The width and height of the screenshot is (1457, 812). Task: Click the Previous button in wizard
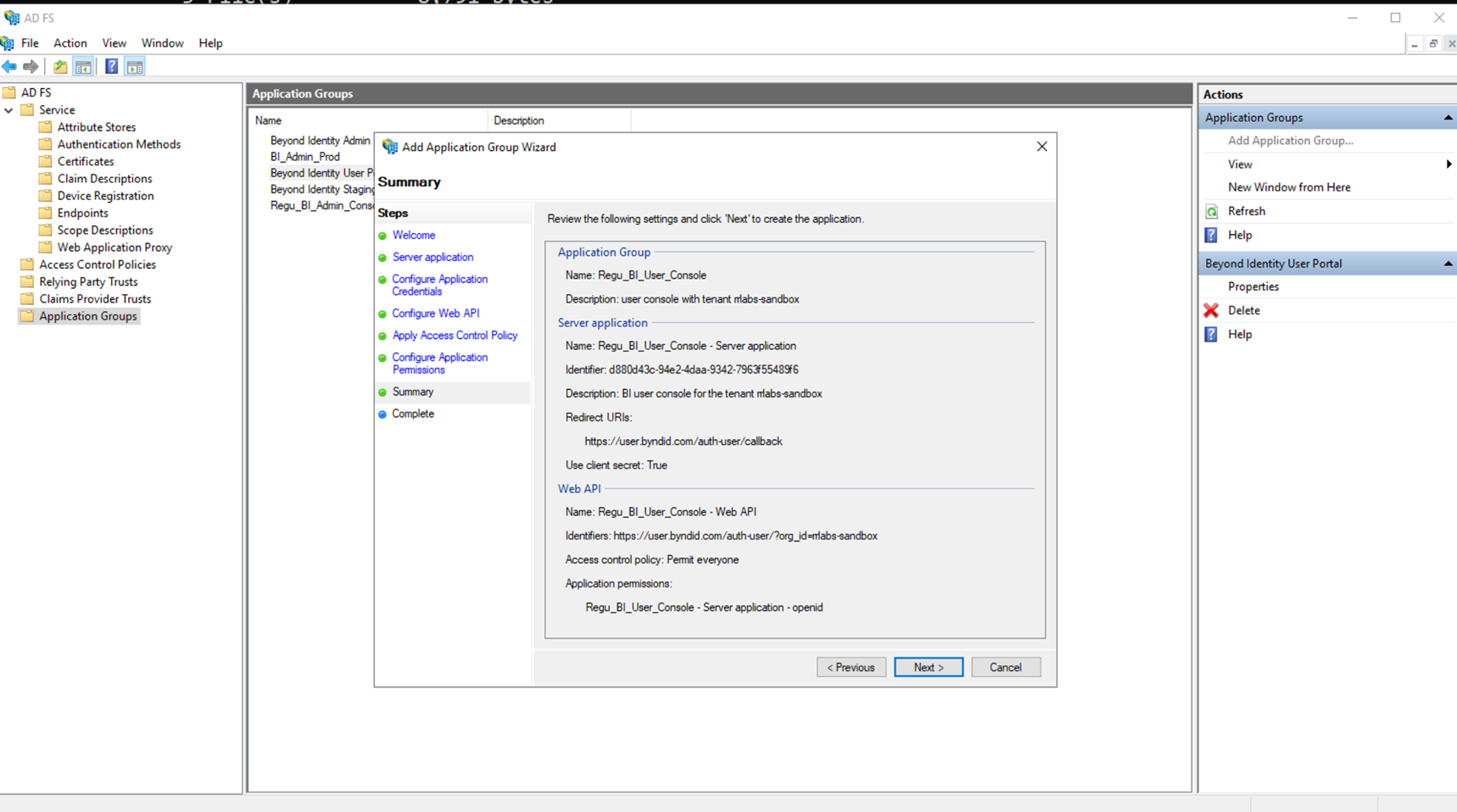click(x=851, y=667)
